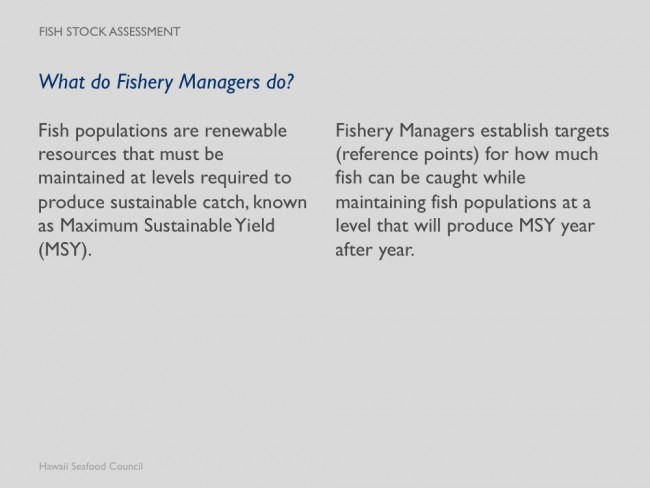Click the left paragraph about fish populations
The height and width of the screenshot is (488, 650).
(172, 190)
